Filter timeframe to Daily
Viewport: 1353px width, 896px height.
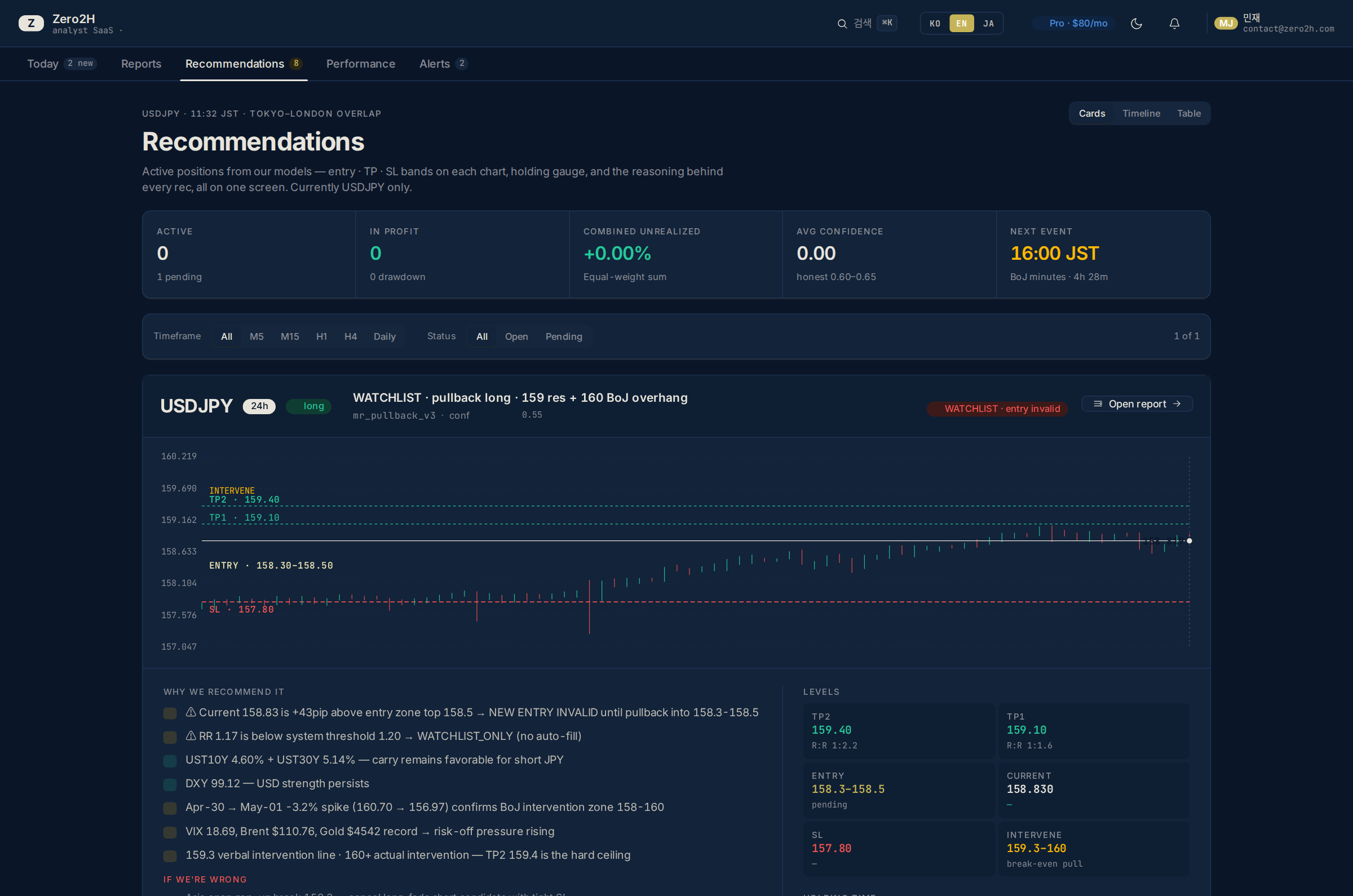click(384, 336)
